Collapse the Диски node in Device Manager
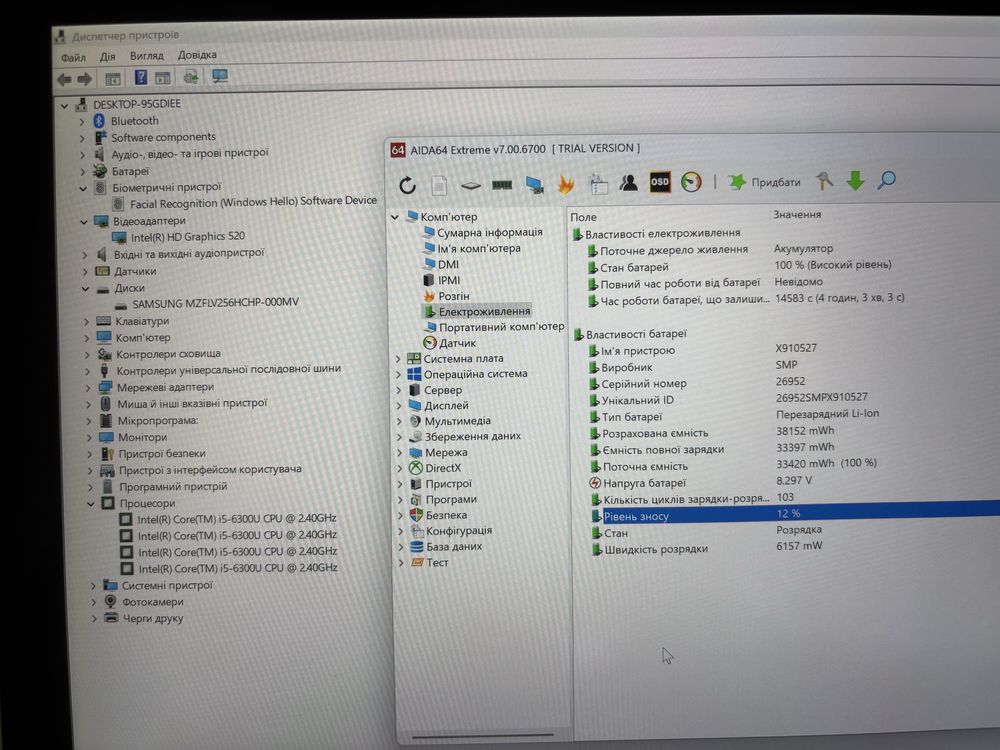Screen dimensions: 1000x750 [x=85, y=289]
